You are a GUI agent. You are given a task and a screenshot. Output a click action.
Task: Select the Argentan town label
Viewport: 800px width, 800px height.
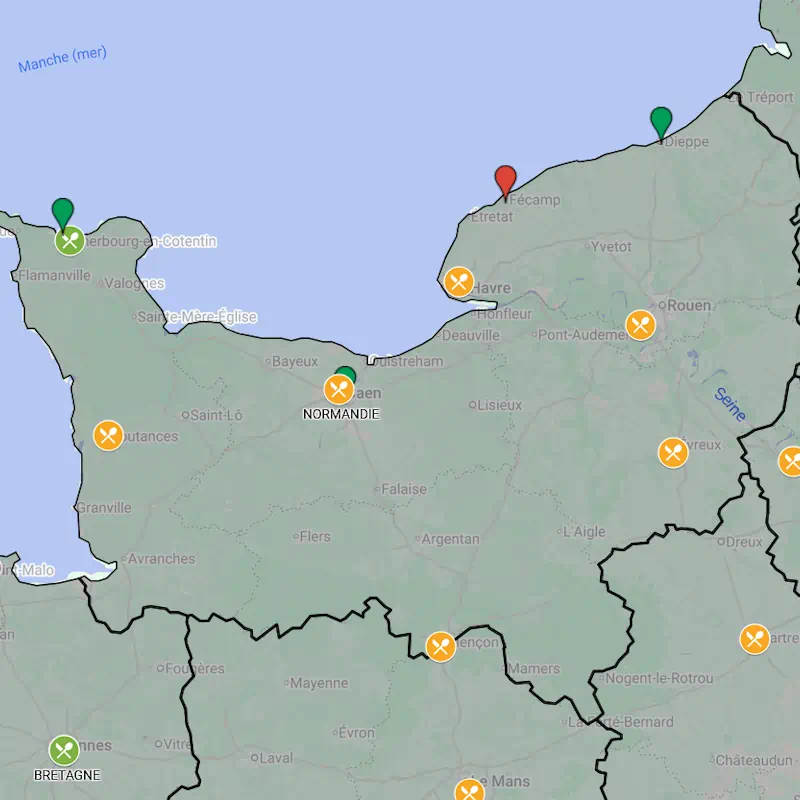(x=450, y=539)
